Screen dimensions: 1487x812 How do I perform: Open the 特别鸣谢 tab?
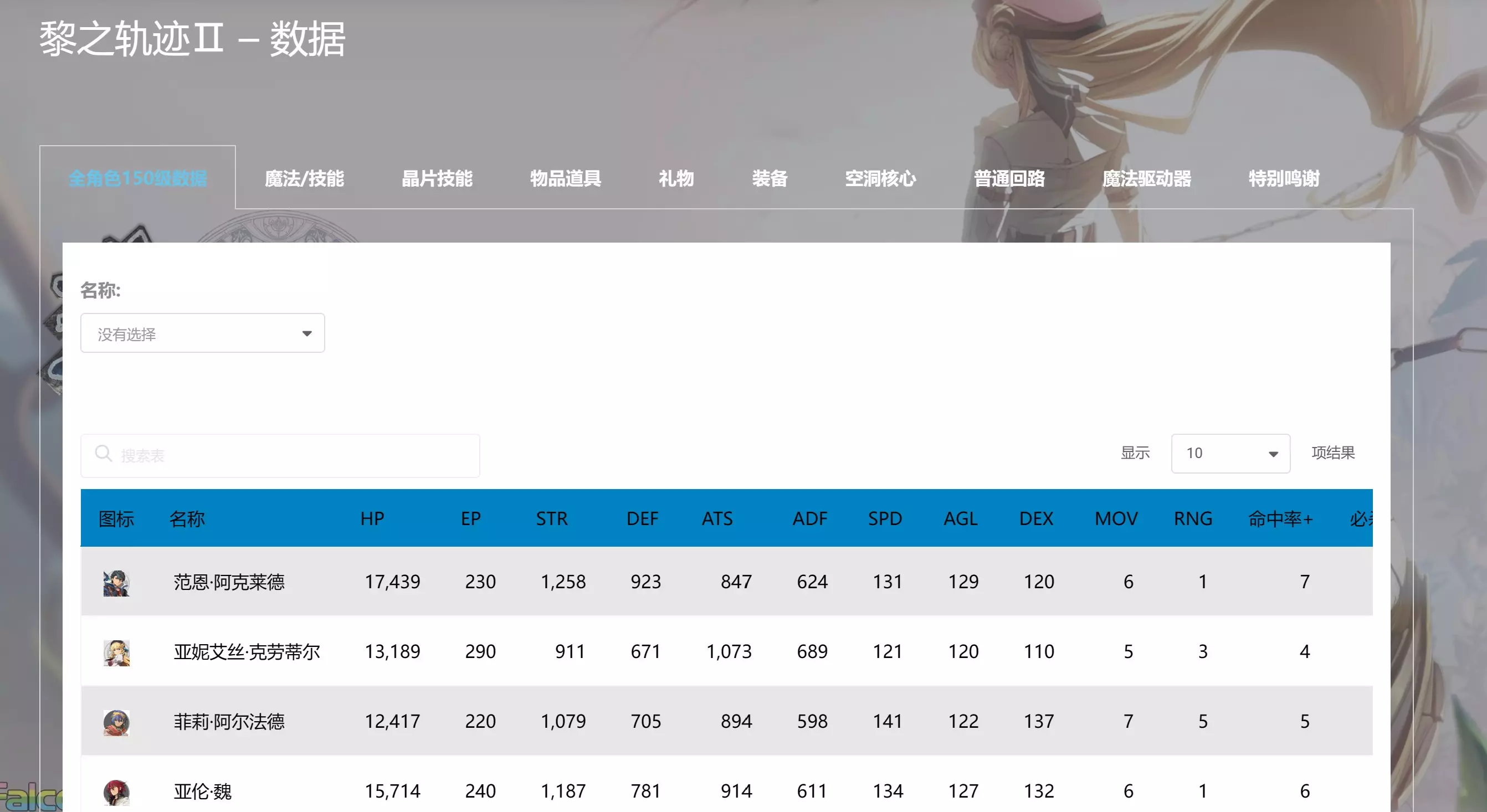point(1283,178)
